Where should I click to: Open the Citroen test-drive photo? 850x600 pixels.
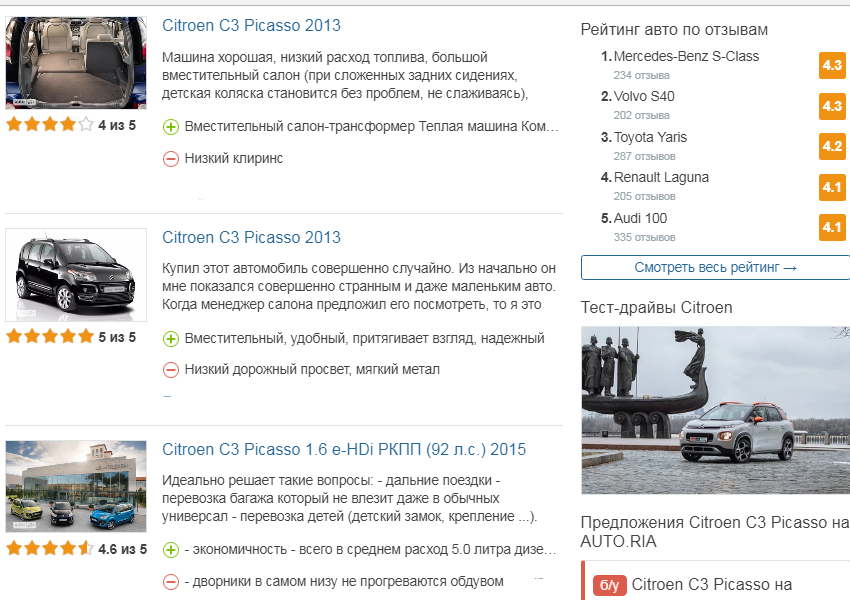716,410
